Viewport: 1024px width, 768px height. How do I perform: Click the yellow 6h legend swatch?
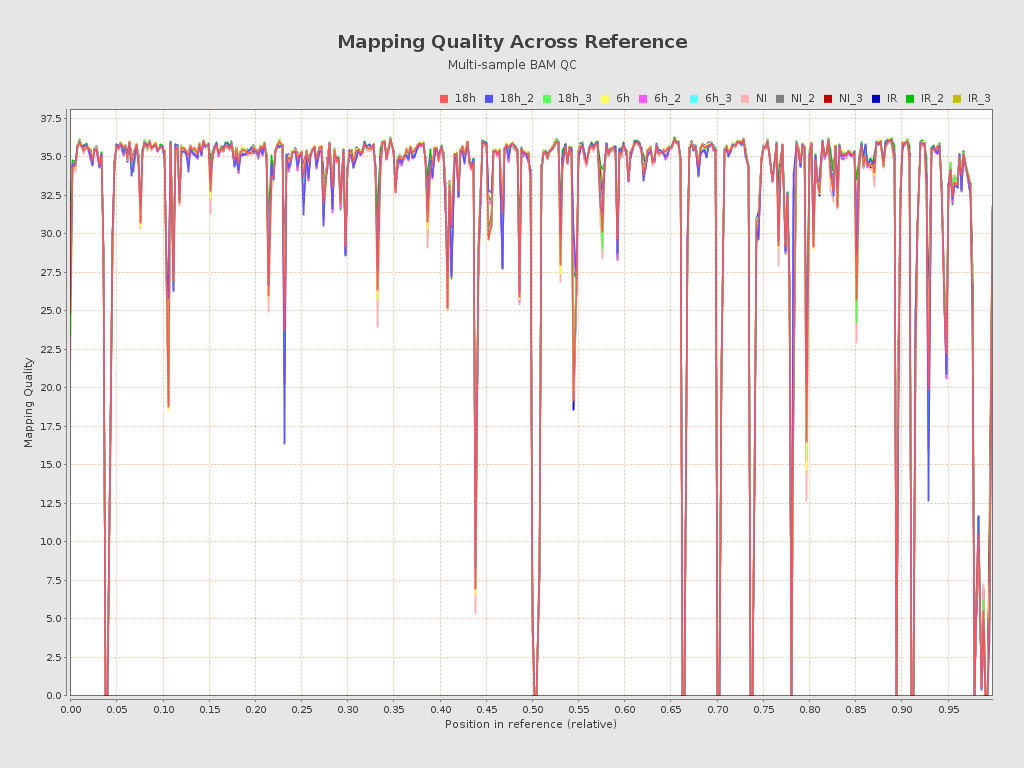[x=605, y=99]
